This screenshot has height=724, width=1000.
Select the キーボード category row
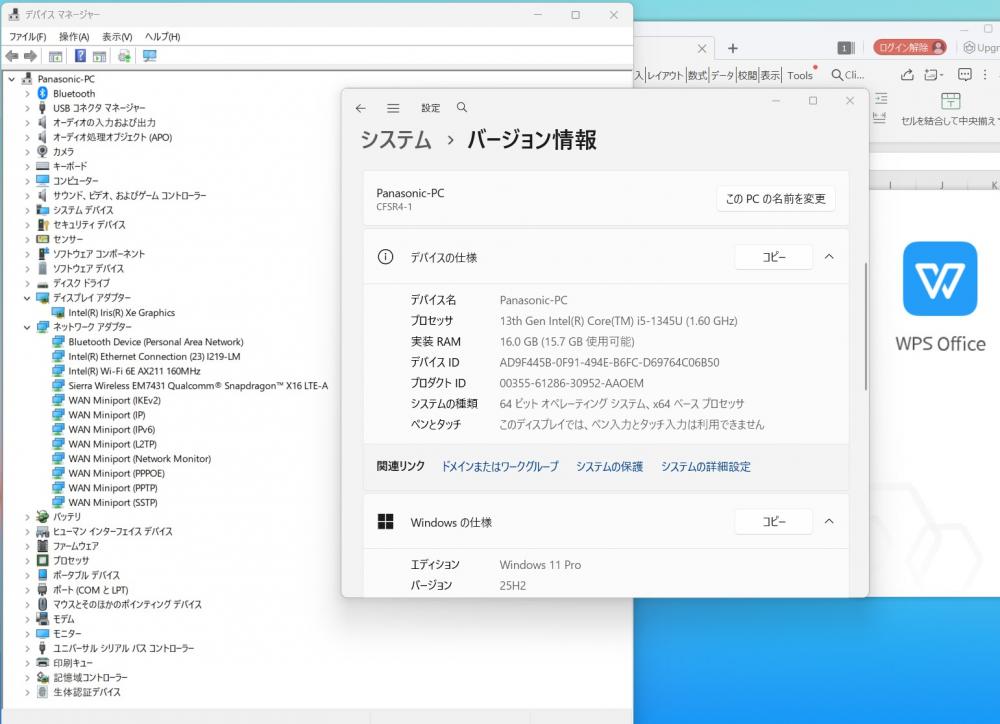pyautogui.click(x=62, y=166)
